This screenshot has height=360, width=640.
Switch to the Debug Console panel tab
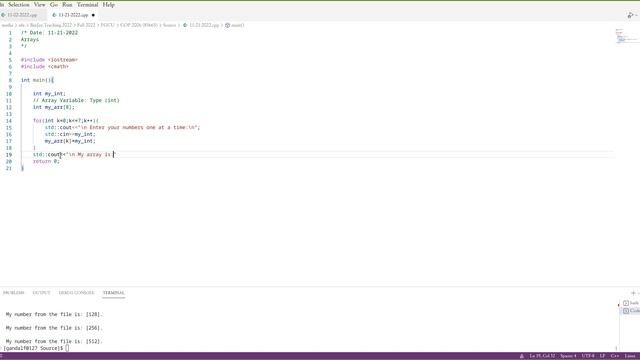pos(76,293)
